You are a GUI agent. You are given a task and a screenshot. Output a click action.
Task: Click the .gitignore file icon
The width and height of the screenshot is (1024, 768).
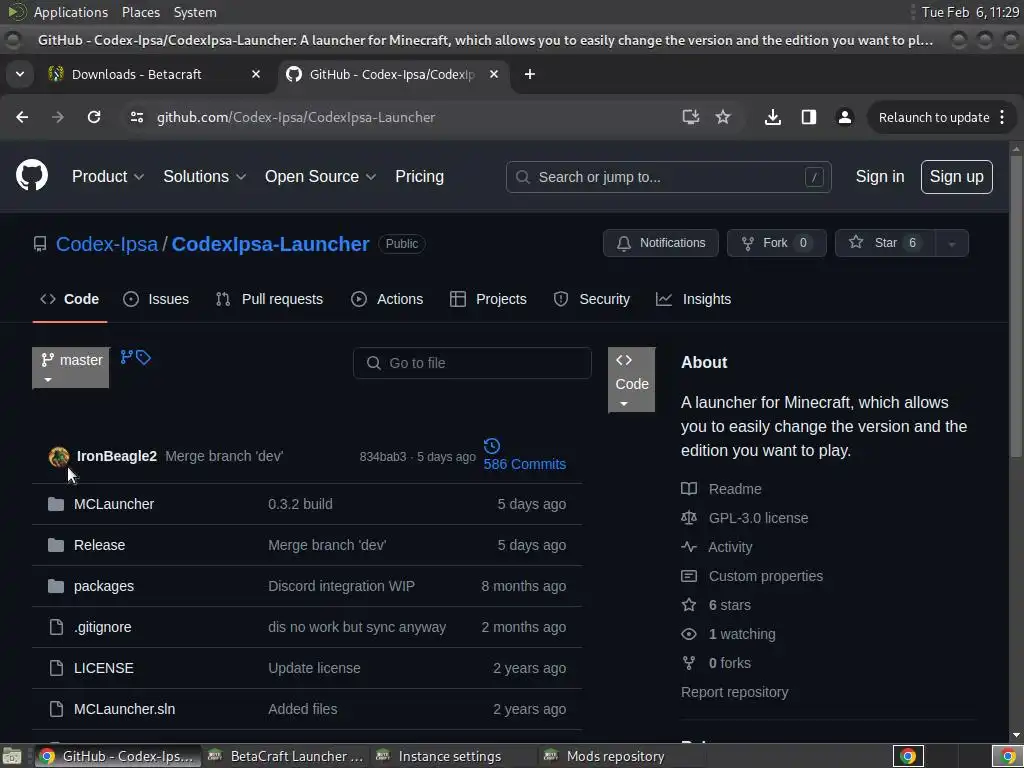coord(57,627)
